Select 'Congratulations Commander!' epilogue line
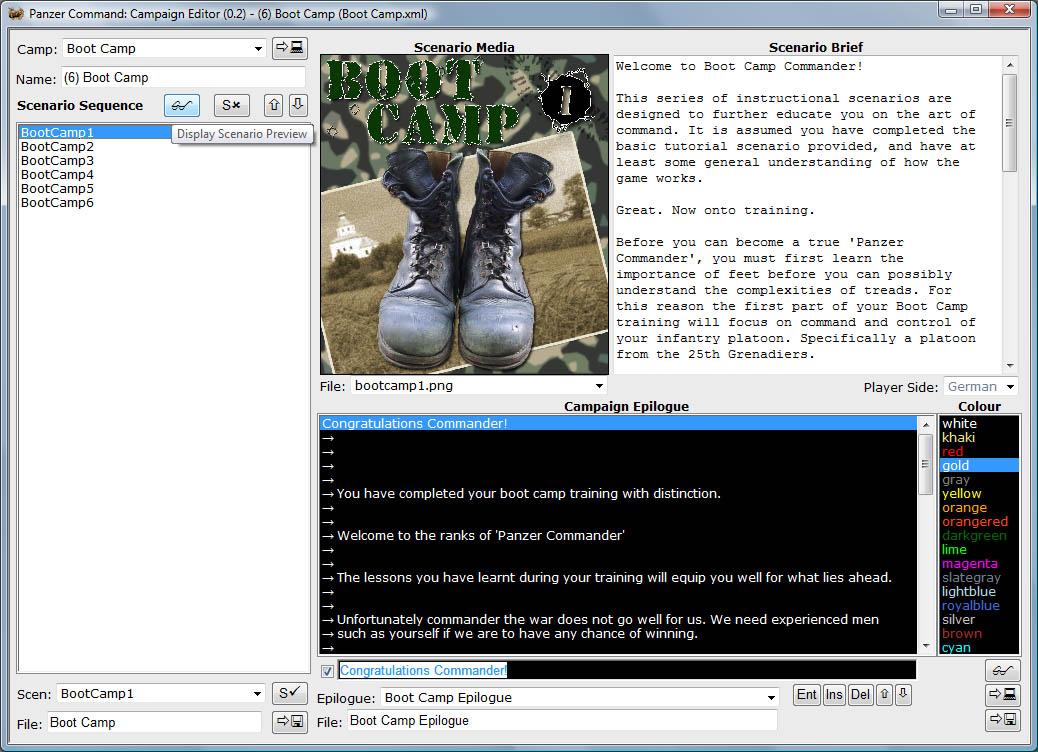This screenshot has width=1038, height=752. pos(618,423)
